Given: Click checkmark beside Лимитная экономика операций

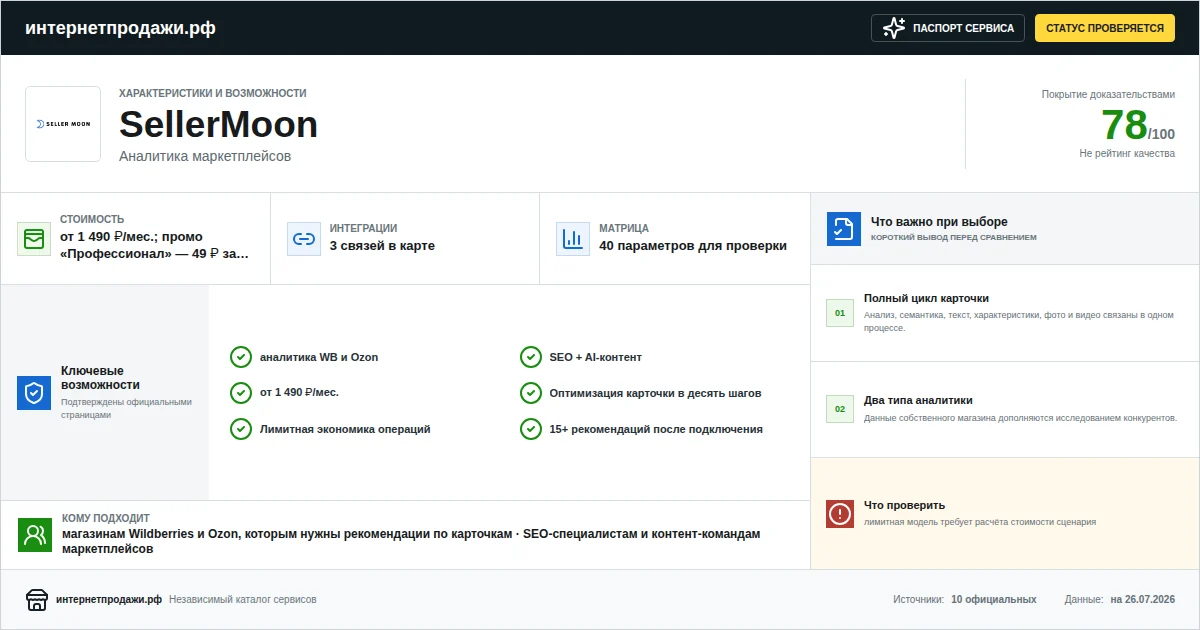Looking at the screenshot, I should click(x=241, y=429).
